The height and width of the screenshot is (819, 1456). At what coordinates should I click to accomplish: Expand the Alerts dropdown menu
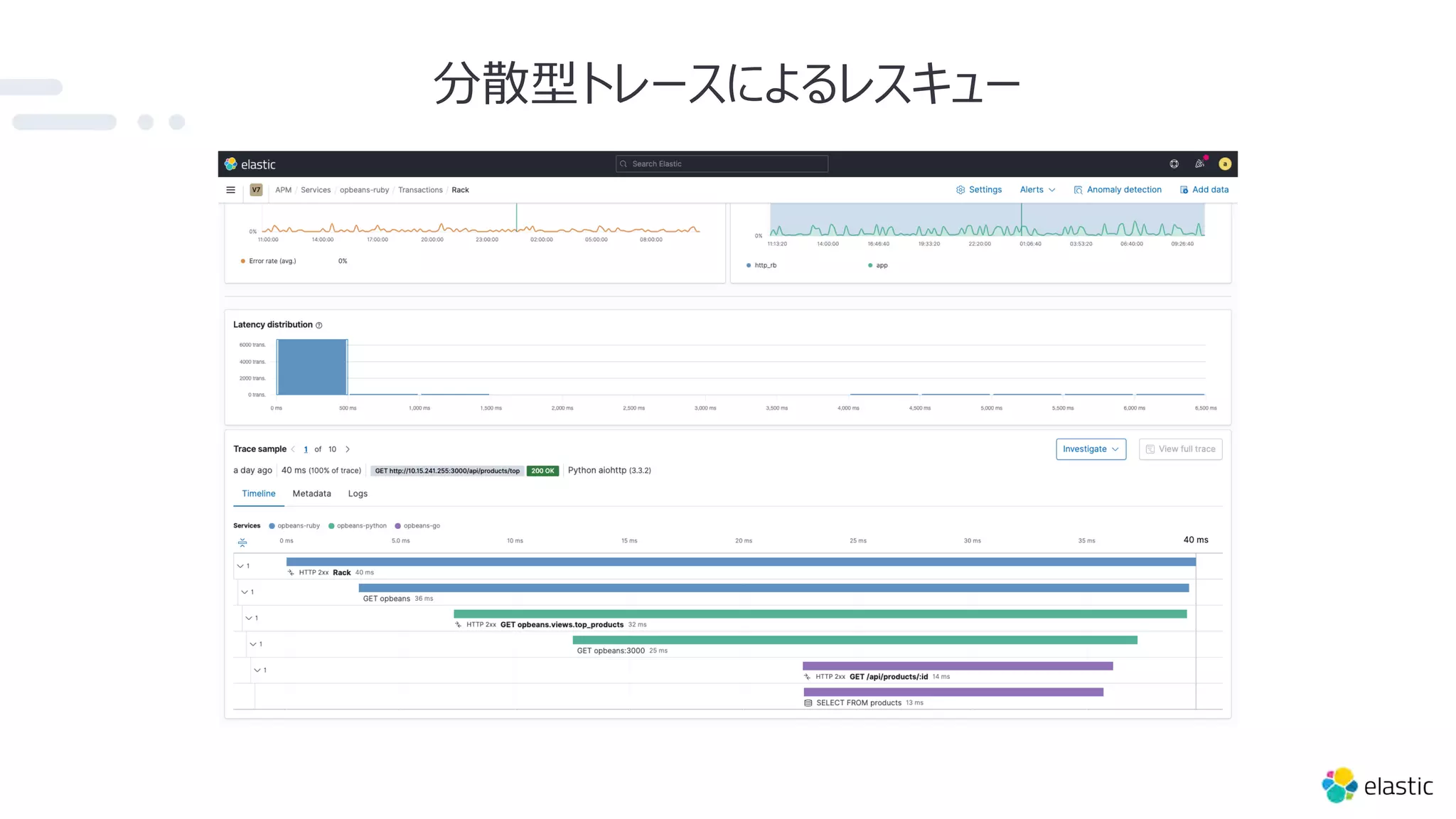click(1037, 190)
